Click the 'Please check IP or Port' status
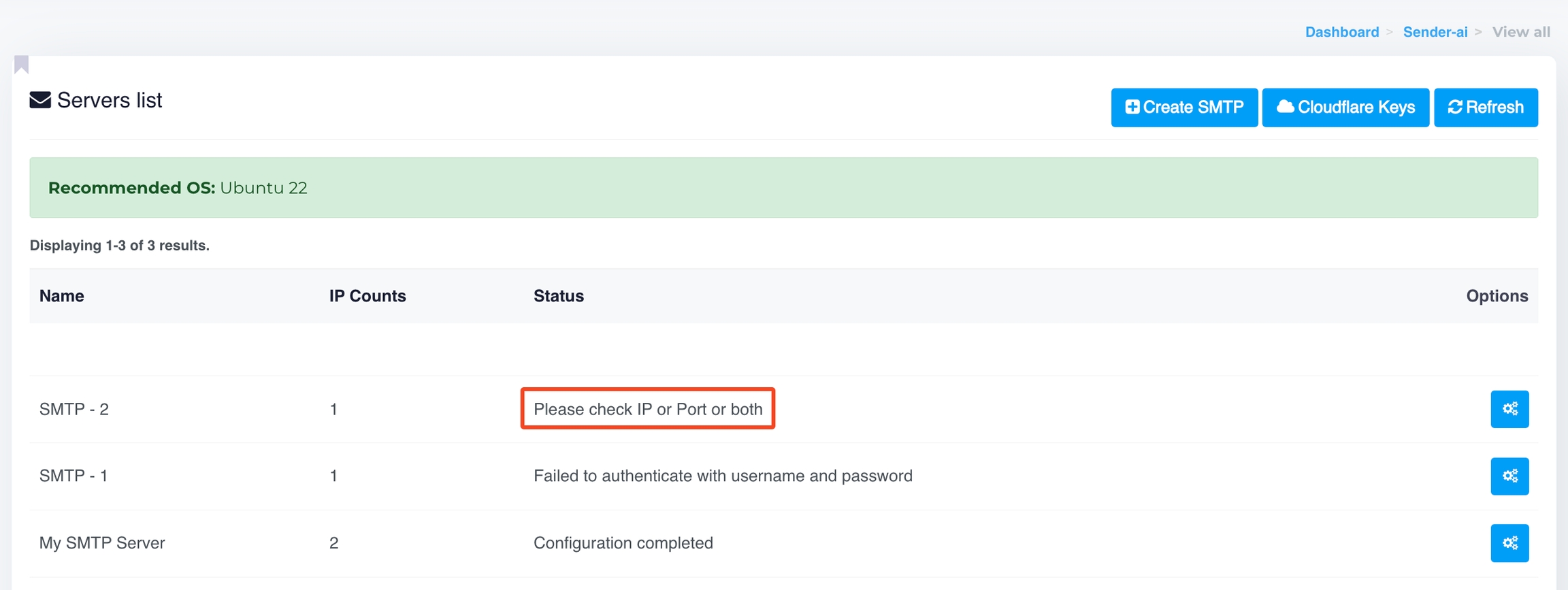This screenshot has height=590, width=1568. point(647,409)
